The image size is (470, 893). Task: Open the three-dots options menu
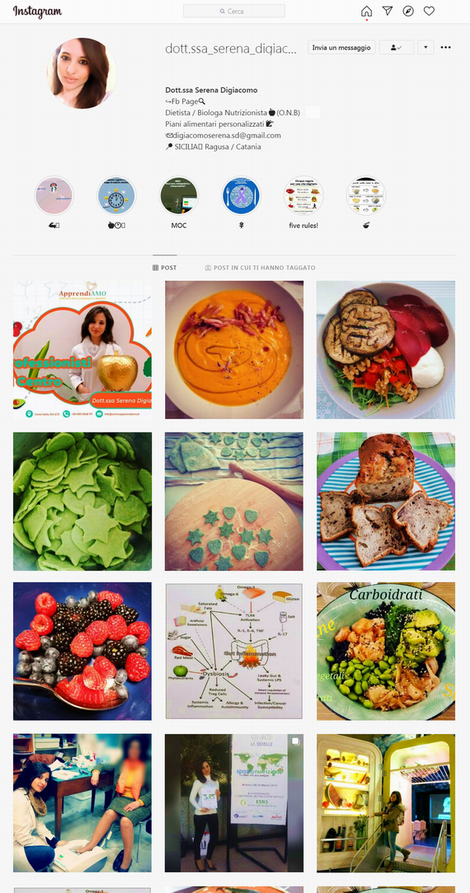click(446, 47)
